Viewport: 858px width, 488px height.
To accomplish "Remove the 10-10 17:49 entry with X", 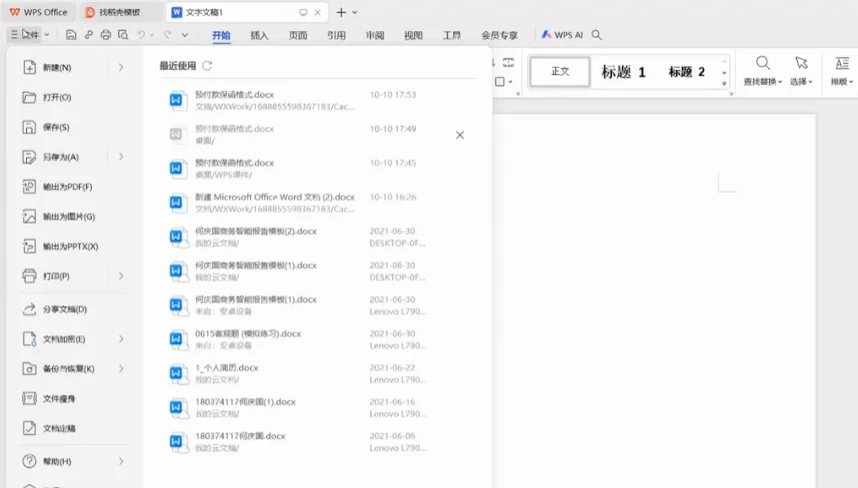I will [460, 135].
